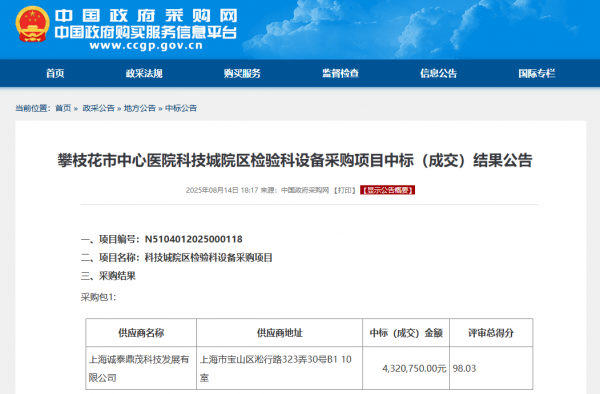Image resolution: width=600 pixels, height=394 pixels.
Task: Click the 供应商地址 column header
Action: tap(280, 333)
